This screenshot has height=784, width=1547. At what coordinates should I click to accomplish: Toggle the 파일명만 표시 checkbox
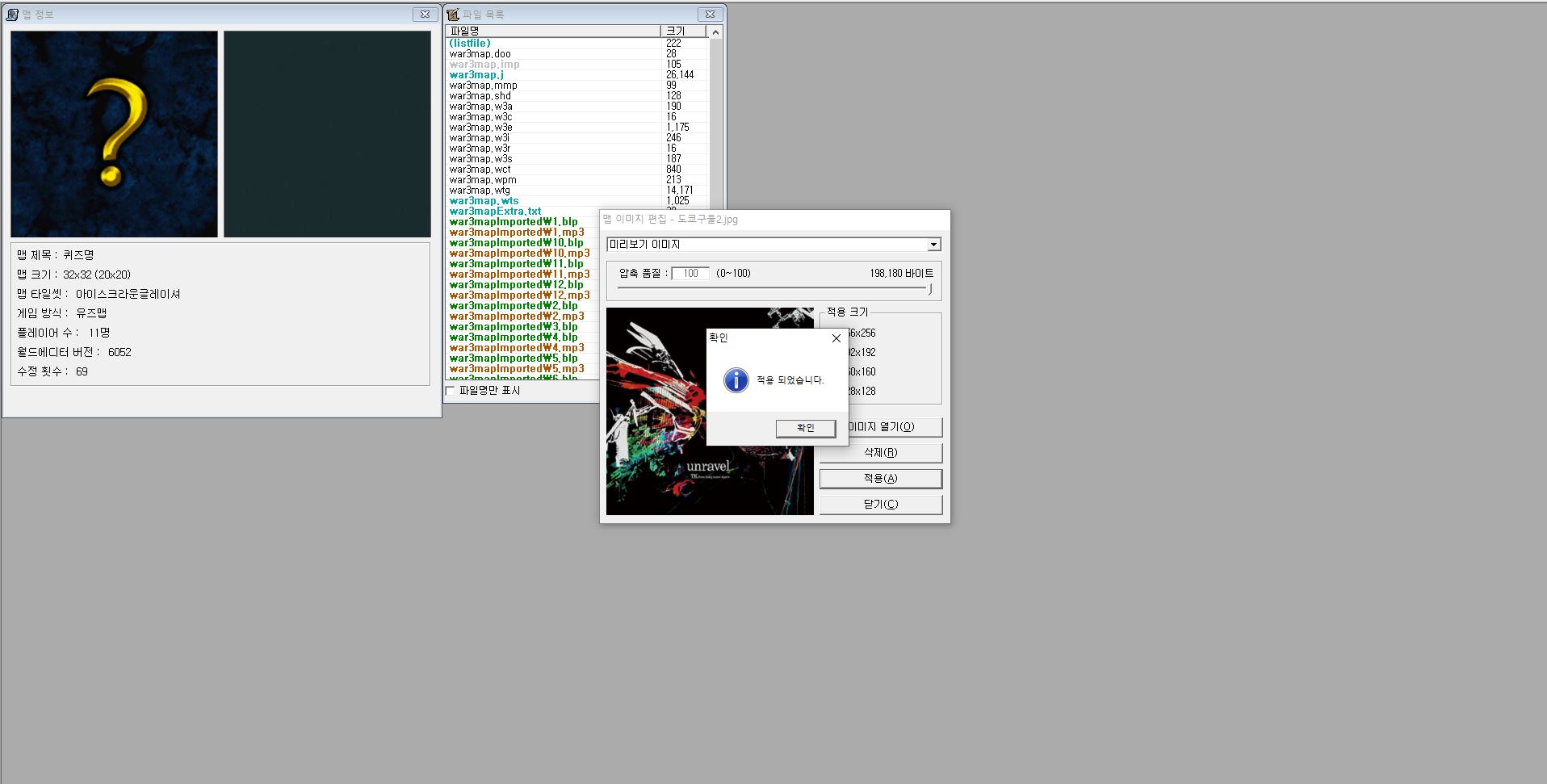451,391
